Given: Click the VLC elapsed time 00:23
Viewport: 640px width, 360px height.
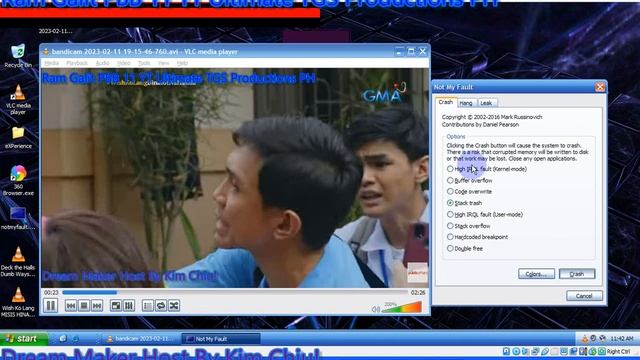Looking at the screenshot, I should (x=51, y=293).
